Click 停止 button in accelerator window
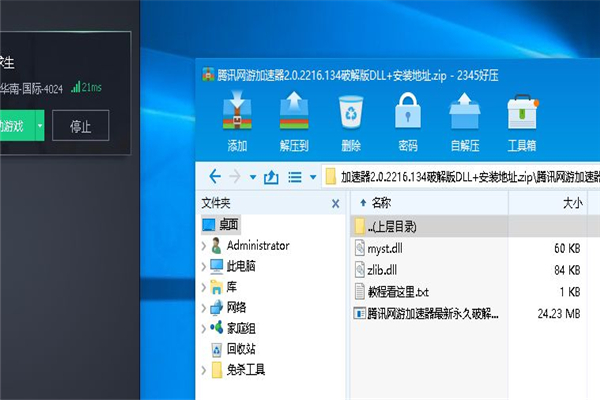This screenshot has width=600, height=400. click(x=80, y=126)
